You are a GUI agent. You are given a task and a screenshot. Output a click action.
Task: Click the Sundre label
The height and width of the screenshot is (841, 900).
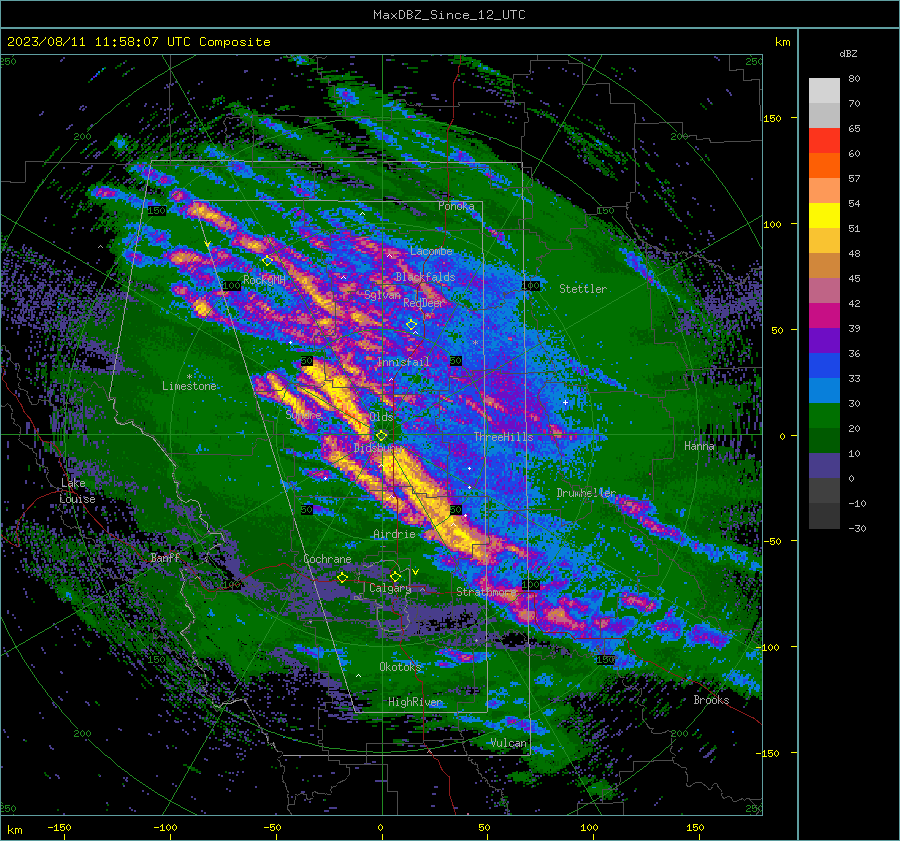(x=304, y=414)
